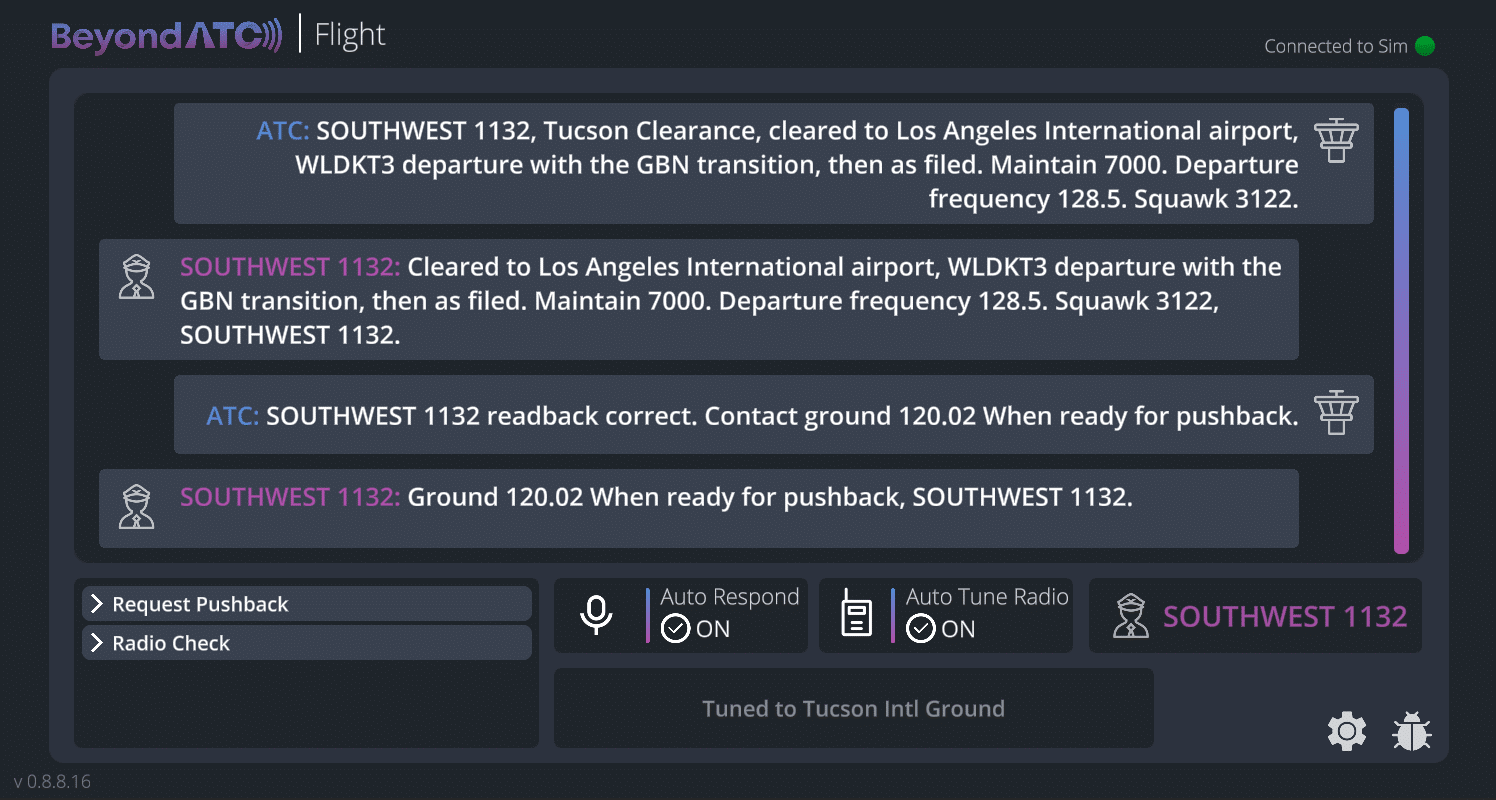The height and width of the screenshot is (800, 1496).
Task: Toggle Auto Respond off
Action: [676, 629]
